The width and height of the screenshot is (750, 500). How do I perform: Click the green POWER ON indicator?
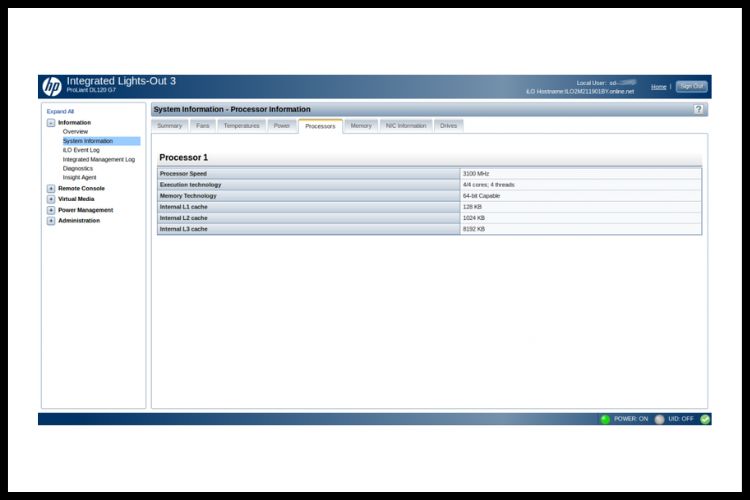tap(605, 419)
